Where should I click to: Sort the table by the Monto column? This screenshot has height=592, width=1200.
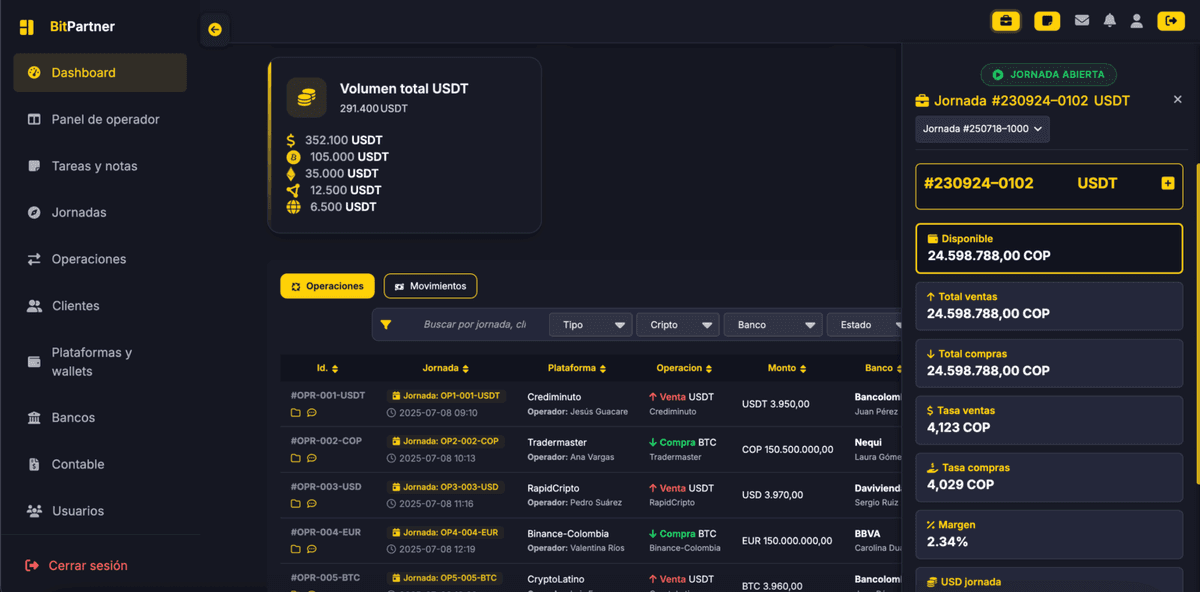pyautogui.click(x=787, y=367)
